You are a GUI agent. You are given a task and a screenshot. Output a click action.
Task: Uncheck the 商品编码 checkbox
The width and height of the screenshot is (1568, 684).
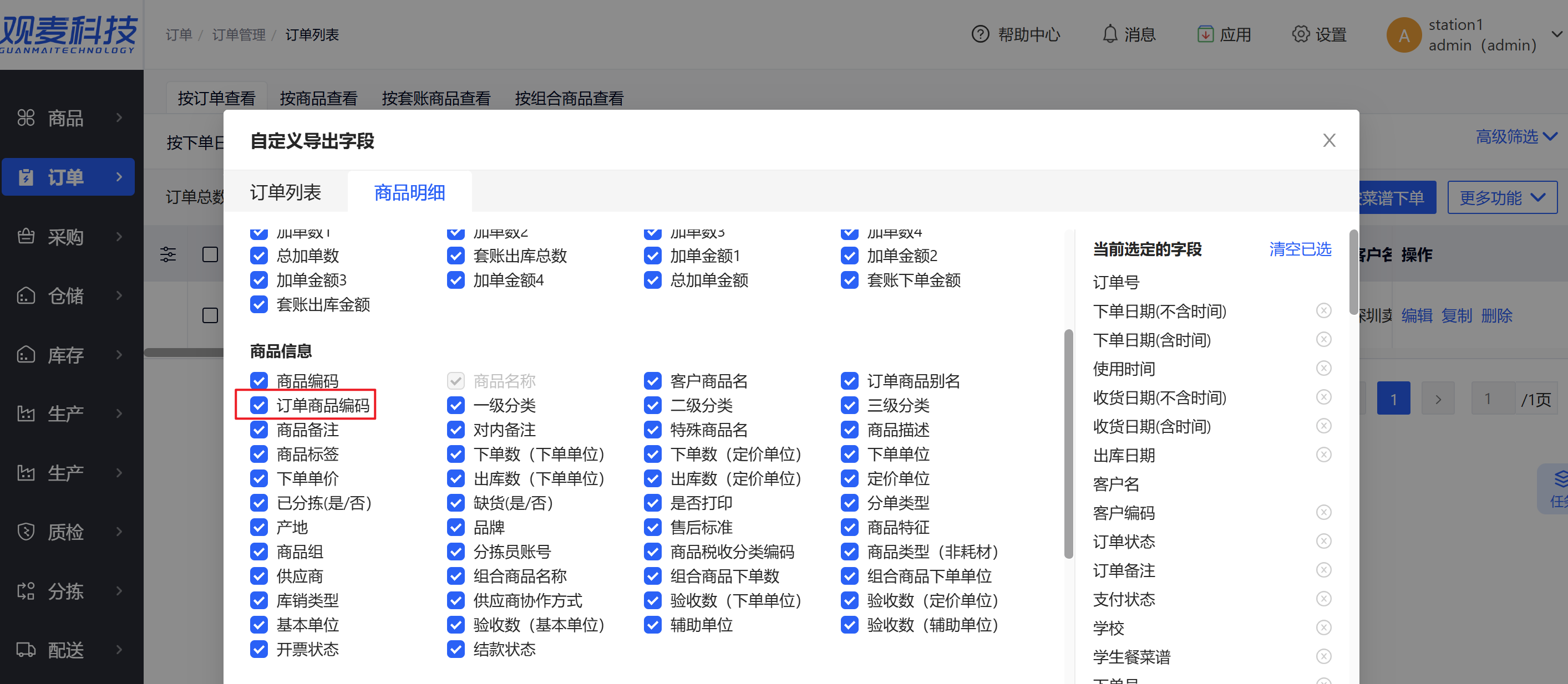258,380
